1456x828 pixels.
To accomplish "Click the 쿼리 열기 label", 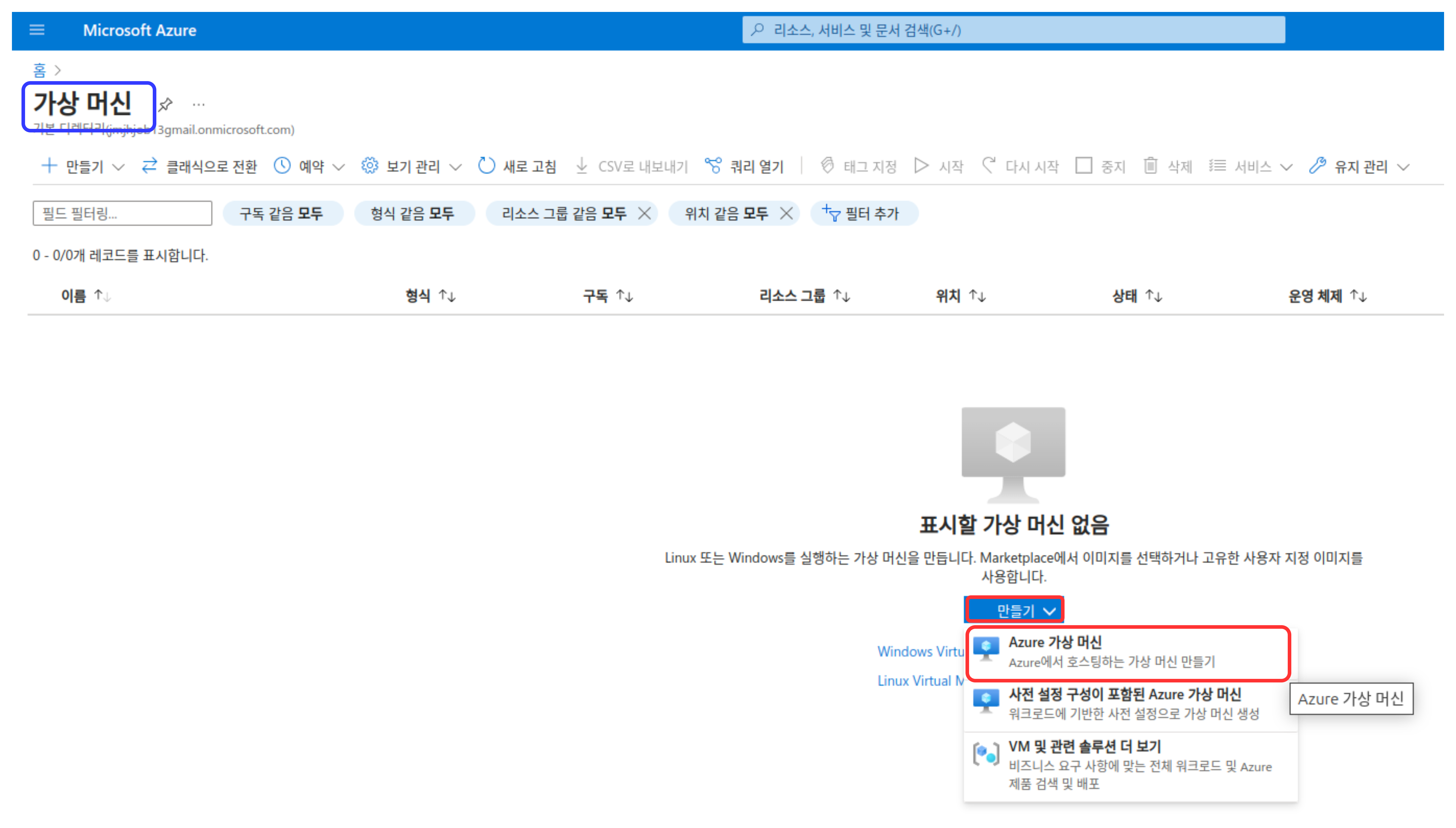I will [756, 167].
